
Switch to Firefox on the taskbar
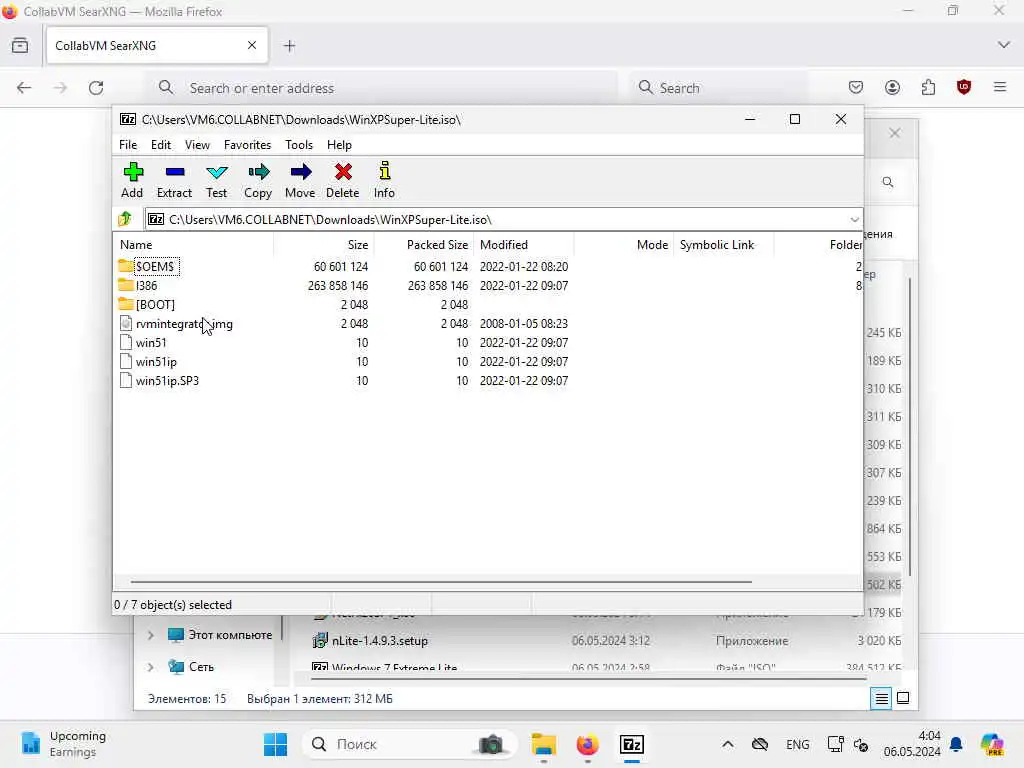click(588, 744)
